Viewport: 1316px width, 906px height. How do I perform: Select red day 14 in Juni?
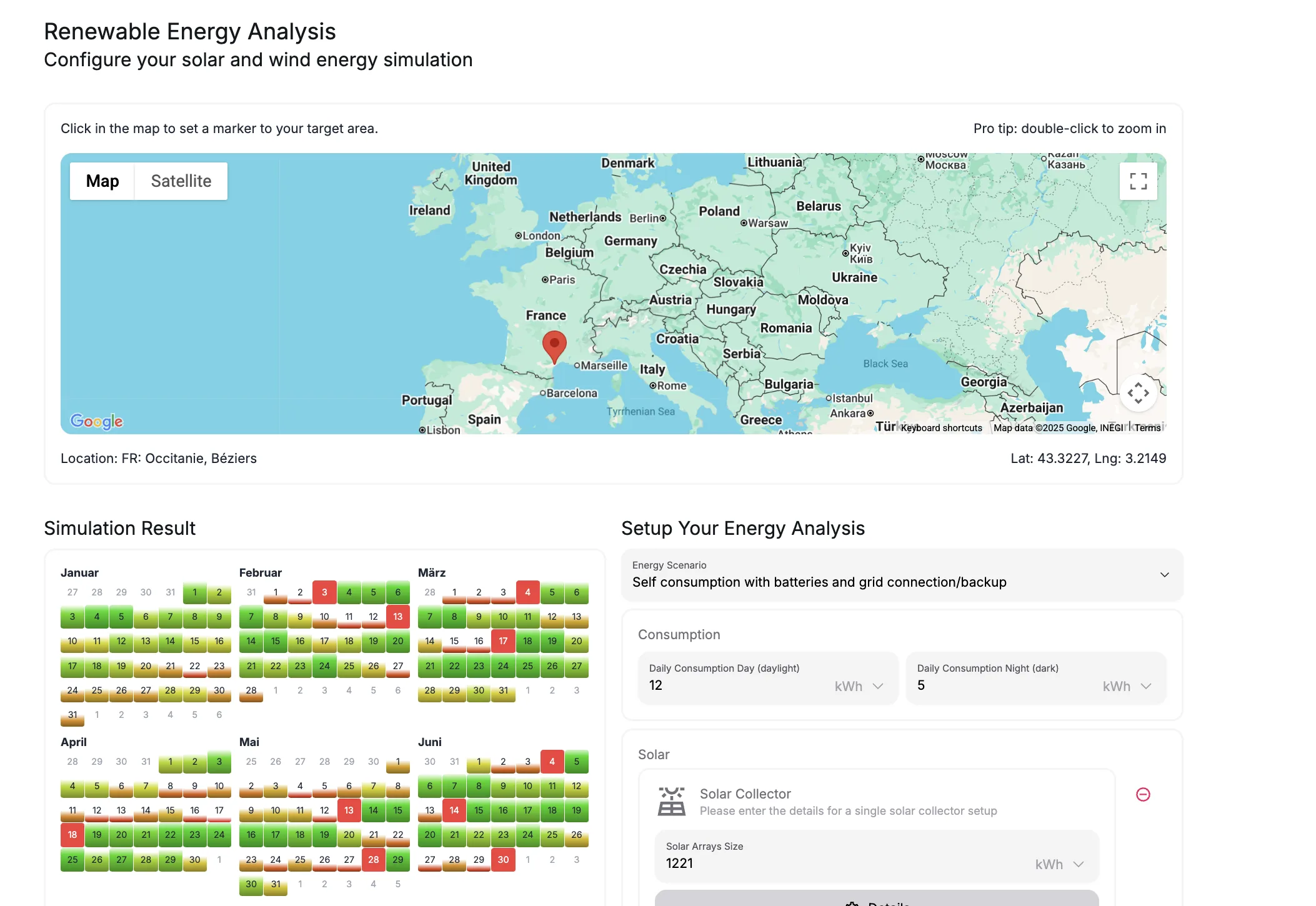point(454,810)
